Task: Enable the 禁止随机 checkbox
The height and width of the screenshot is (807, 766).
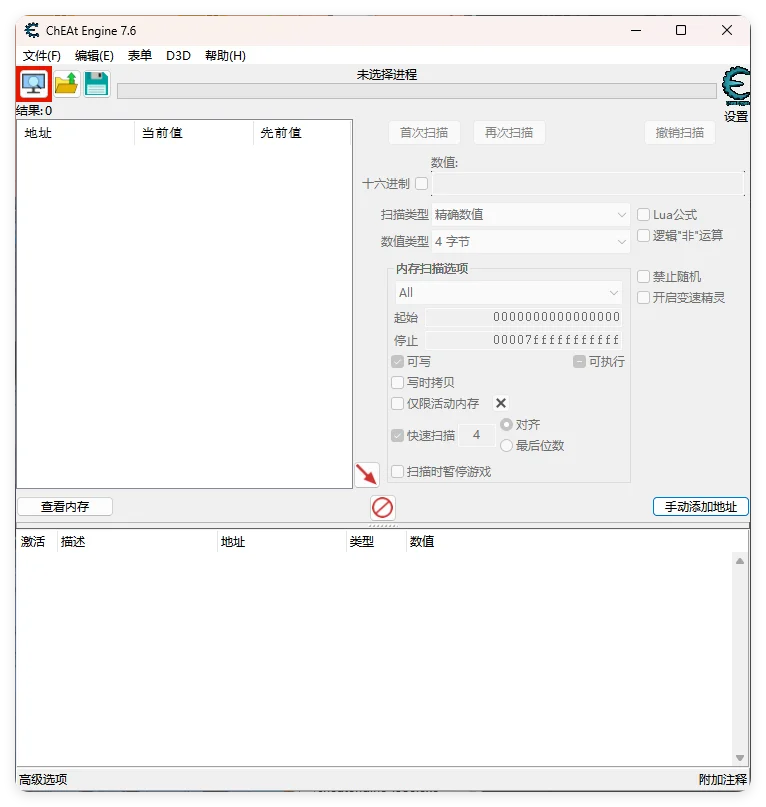Action: (x=643, y=276)
